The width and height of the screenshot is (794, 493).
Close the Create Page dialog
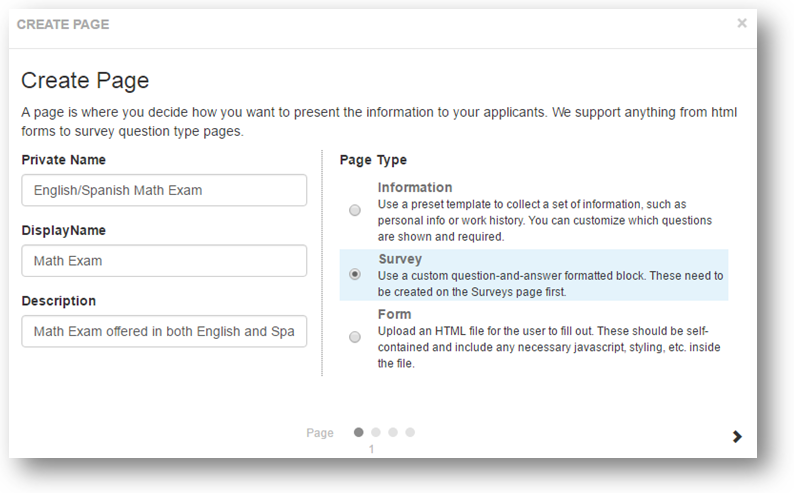click(742, 23)
